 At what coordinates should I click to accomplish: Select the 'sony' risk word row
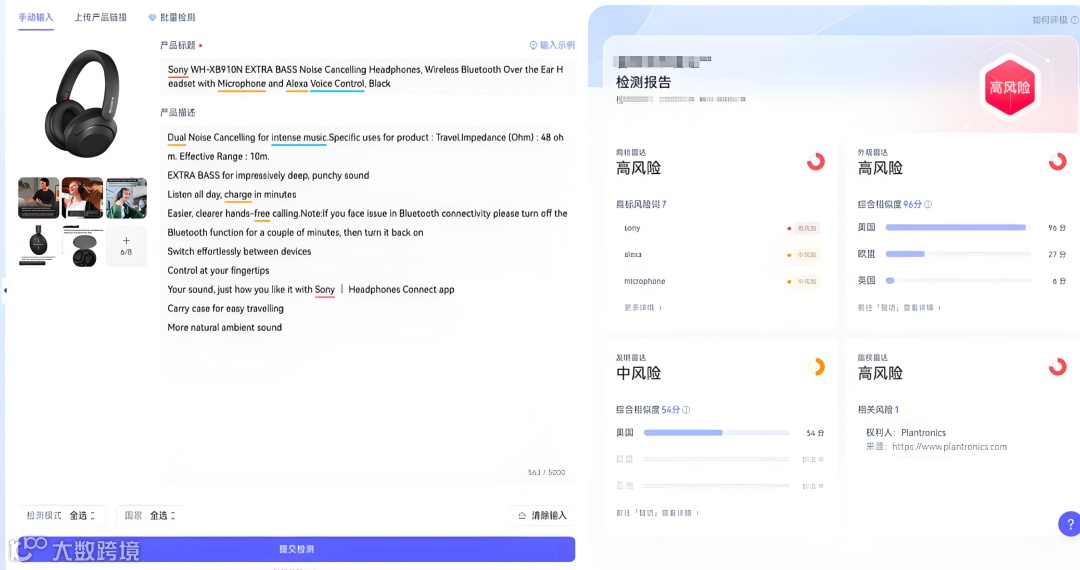pyautogui.click(x=721, y=229)
